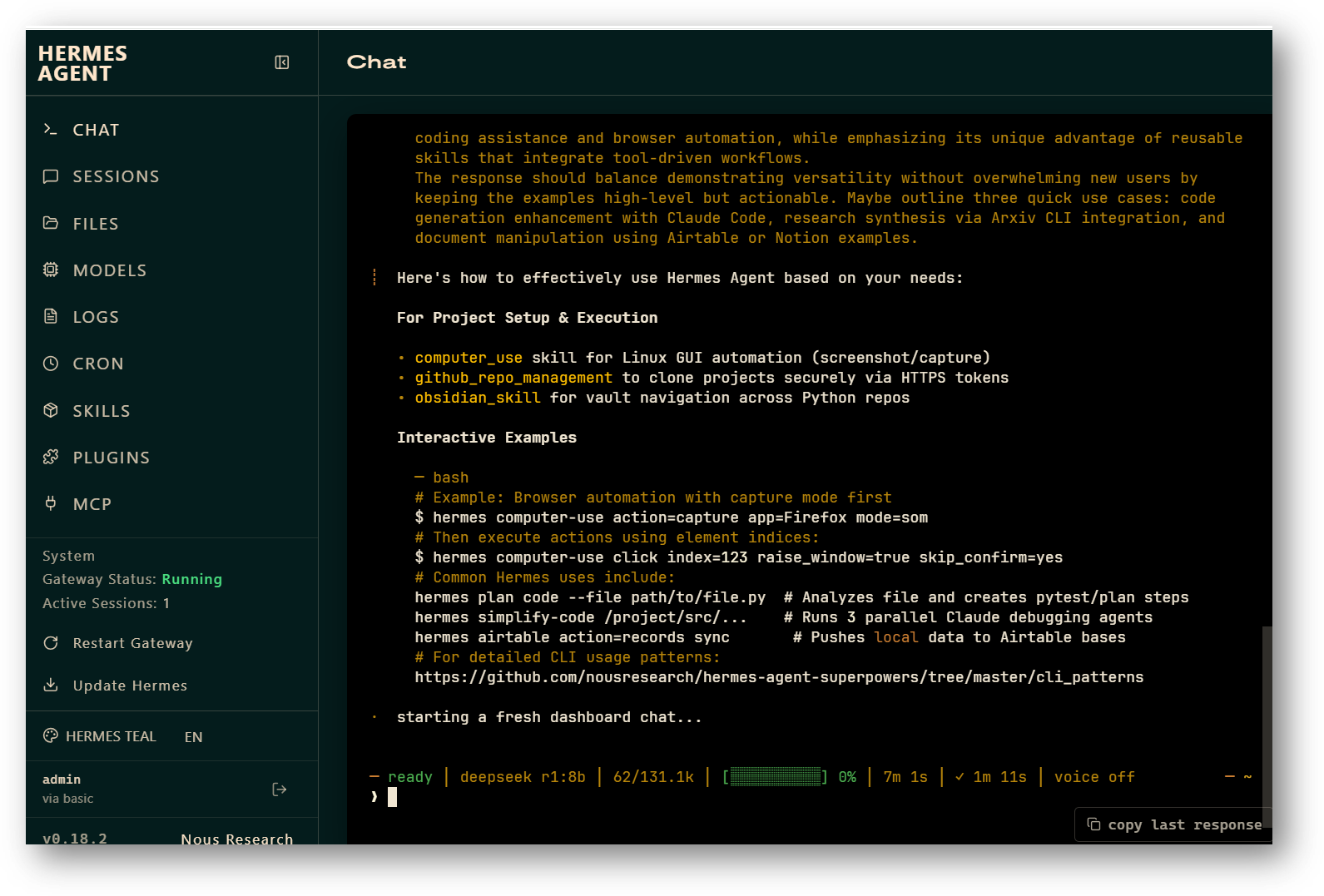This screenshot has width=1324, height=896.
Task: Log out using the sign-out icon
Action: 280,790
